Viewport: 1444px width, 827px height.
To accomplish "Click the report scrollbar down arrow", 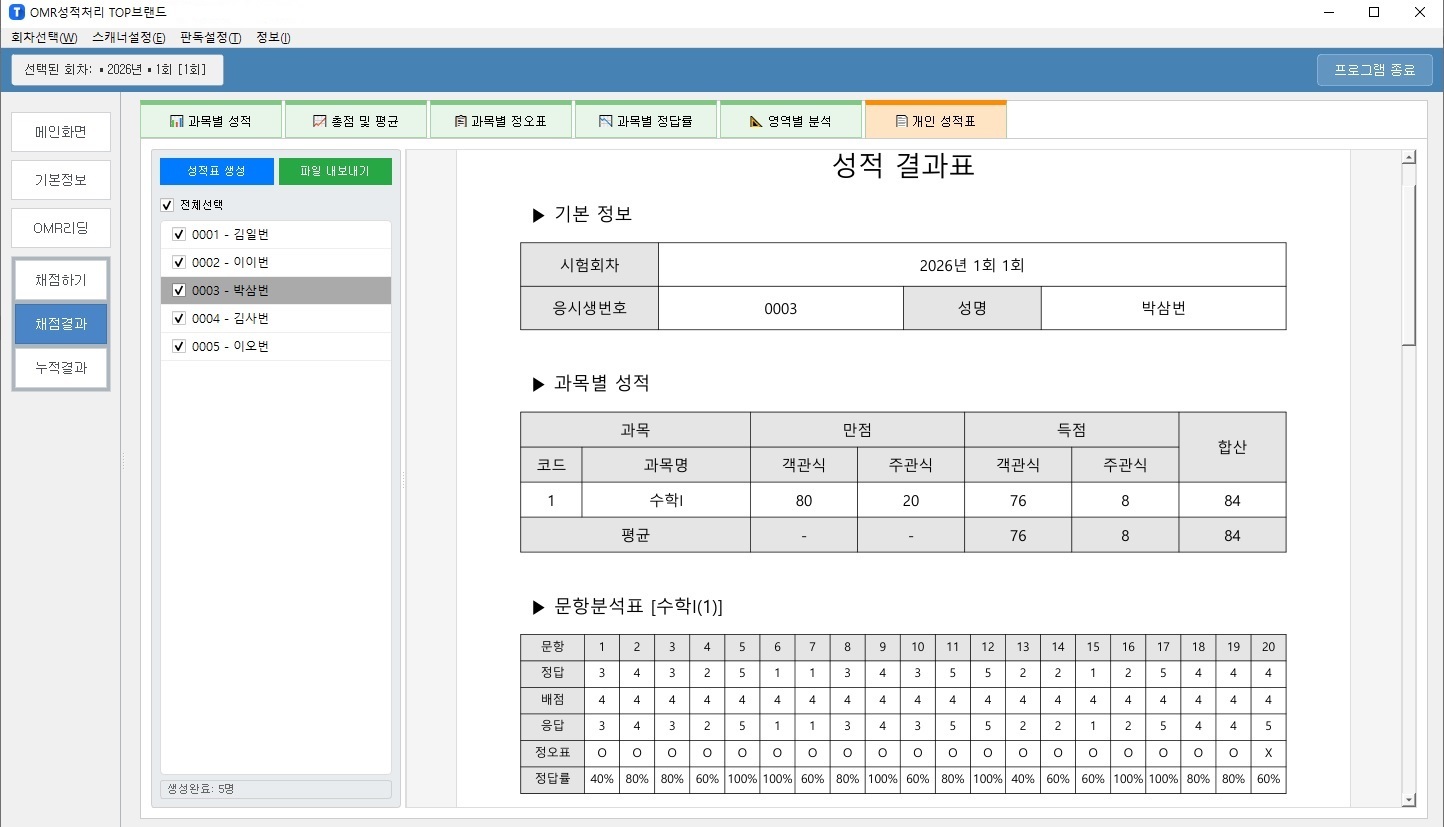I will click(1408, 799).
